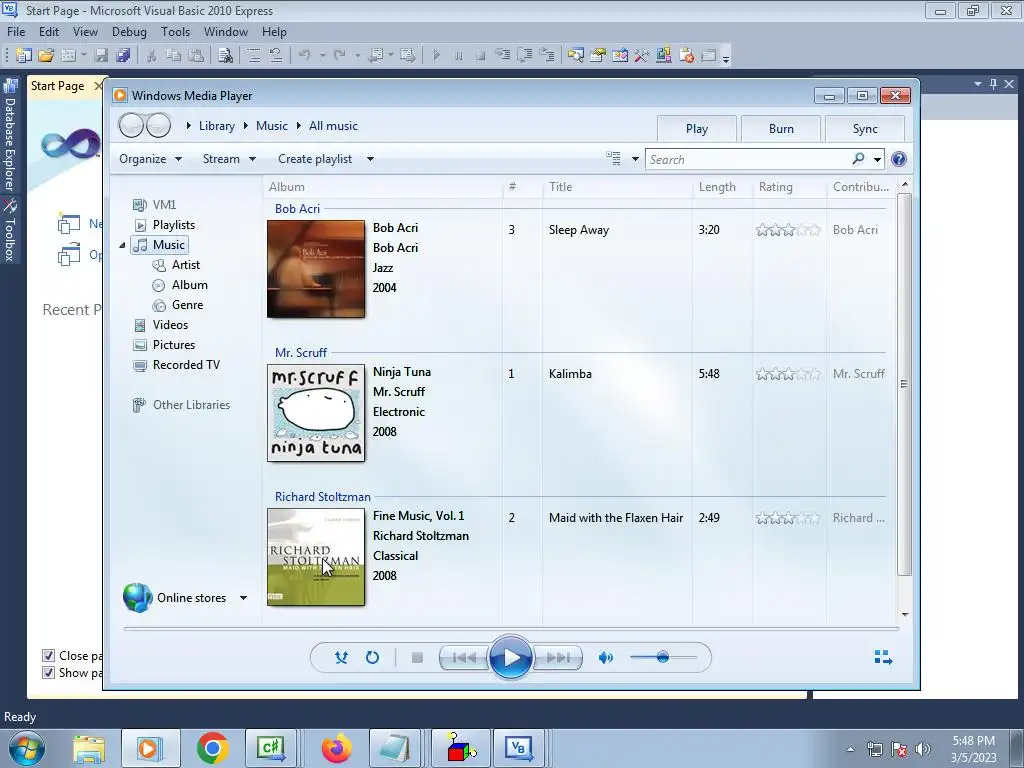The height and width of the screenshot is (768, 1024).
Task: Open the Stream dropdown
Action: pyautogui.click(x=229, y=159)
